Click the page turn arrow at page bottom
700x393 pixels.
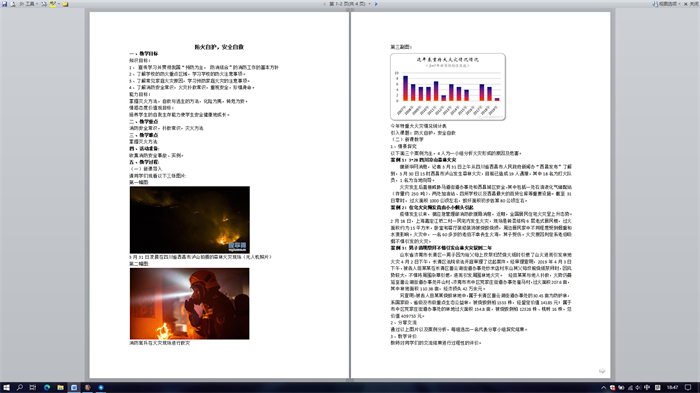pos(602,371)
